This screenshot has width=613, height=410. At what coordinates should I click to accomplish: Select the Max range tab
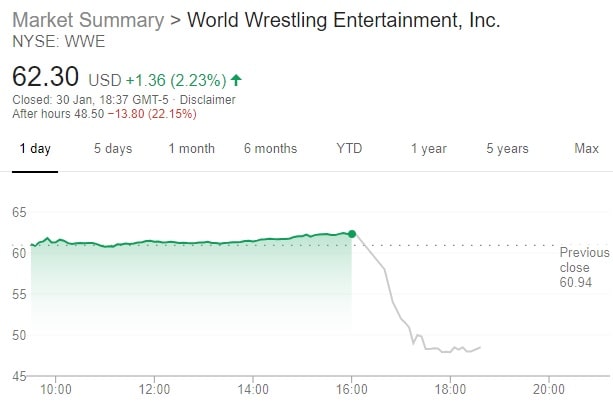586,149
